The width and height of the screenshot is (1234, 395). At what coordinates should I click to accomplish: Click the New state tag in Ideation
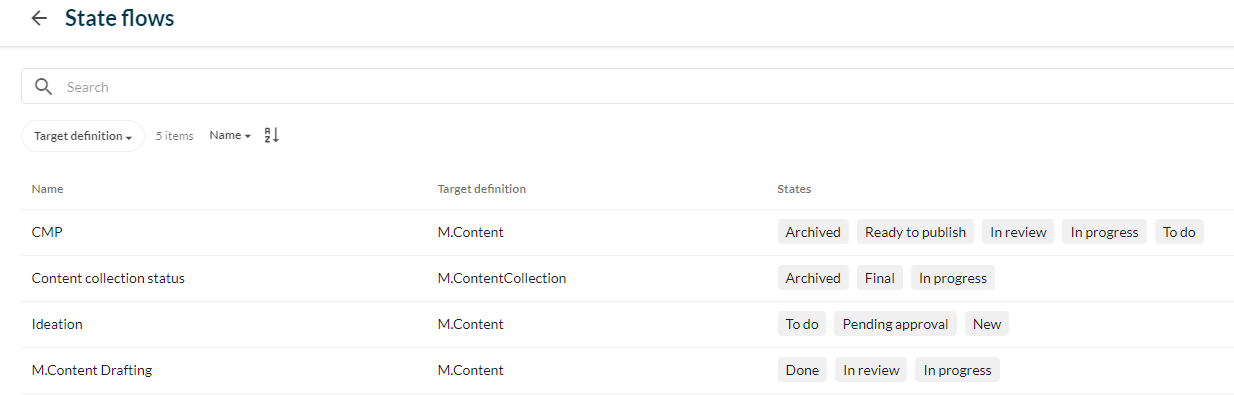click(x=987, y=324)
